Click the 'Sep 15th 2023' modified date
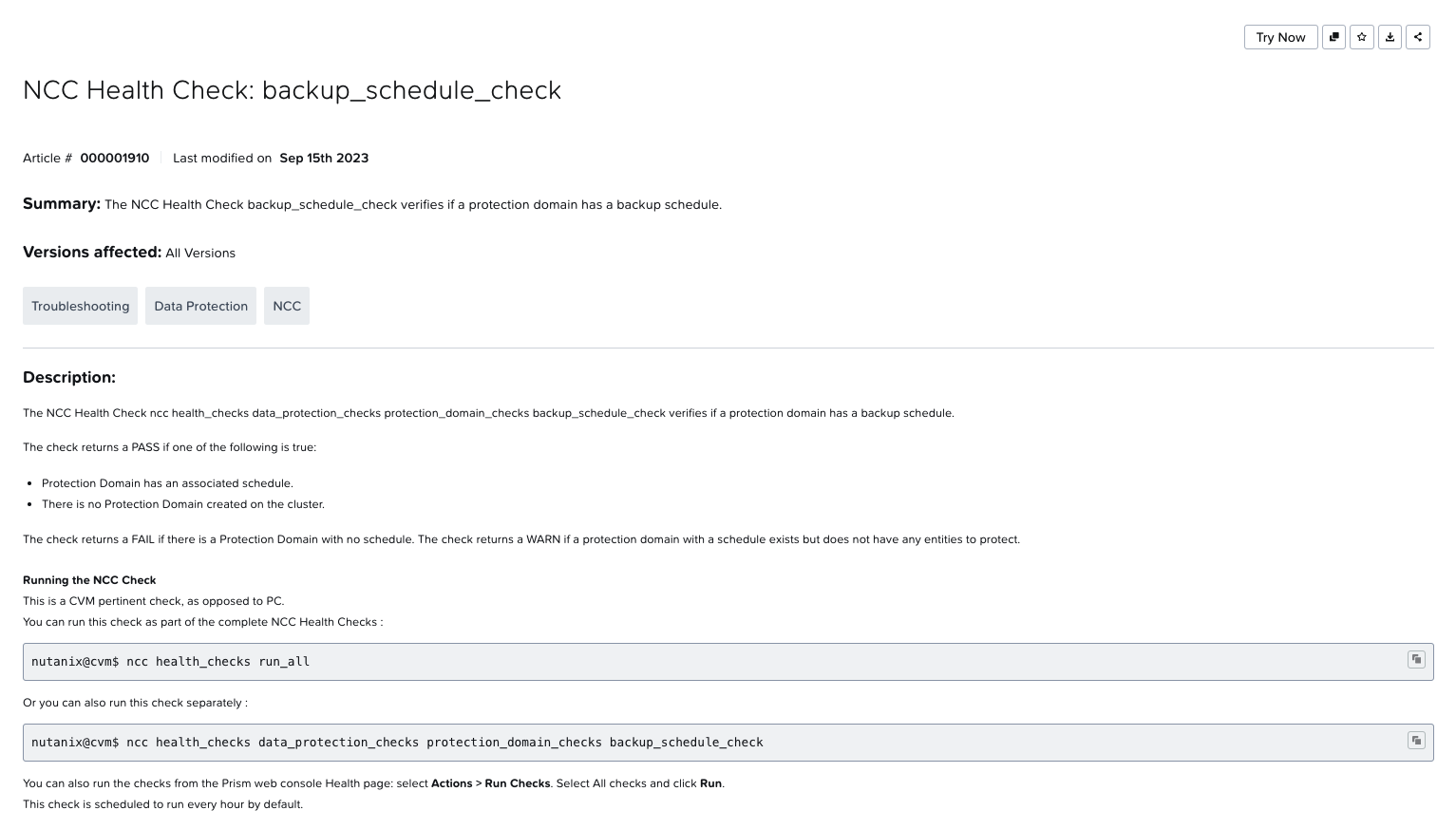This screenshot has height=829, width=1456. [x=324, y=158]
